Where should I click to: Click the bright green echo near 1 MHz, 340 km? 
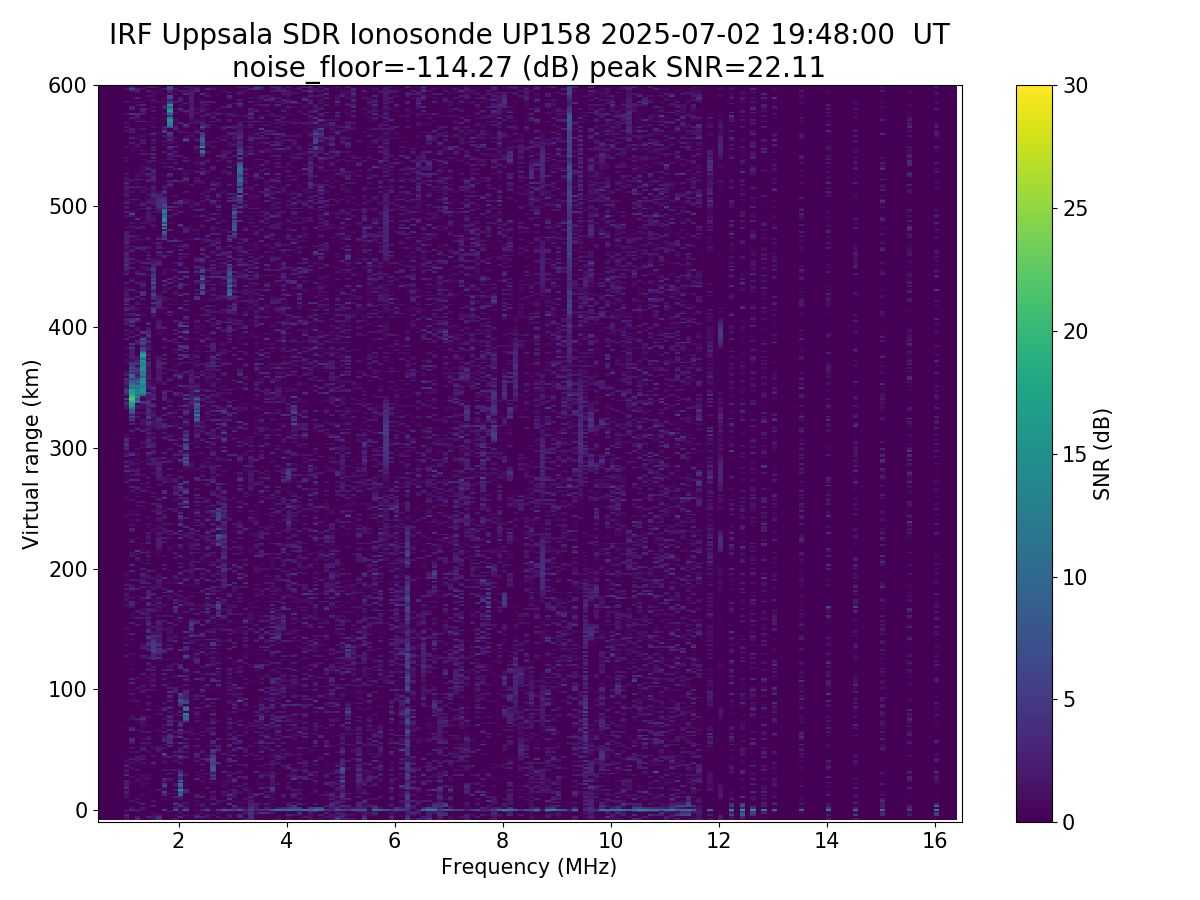click(x=132, y=398)
